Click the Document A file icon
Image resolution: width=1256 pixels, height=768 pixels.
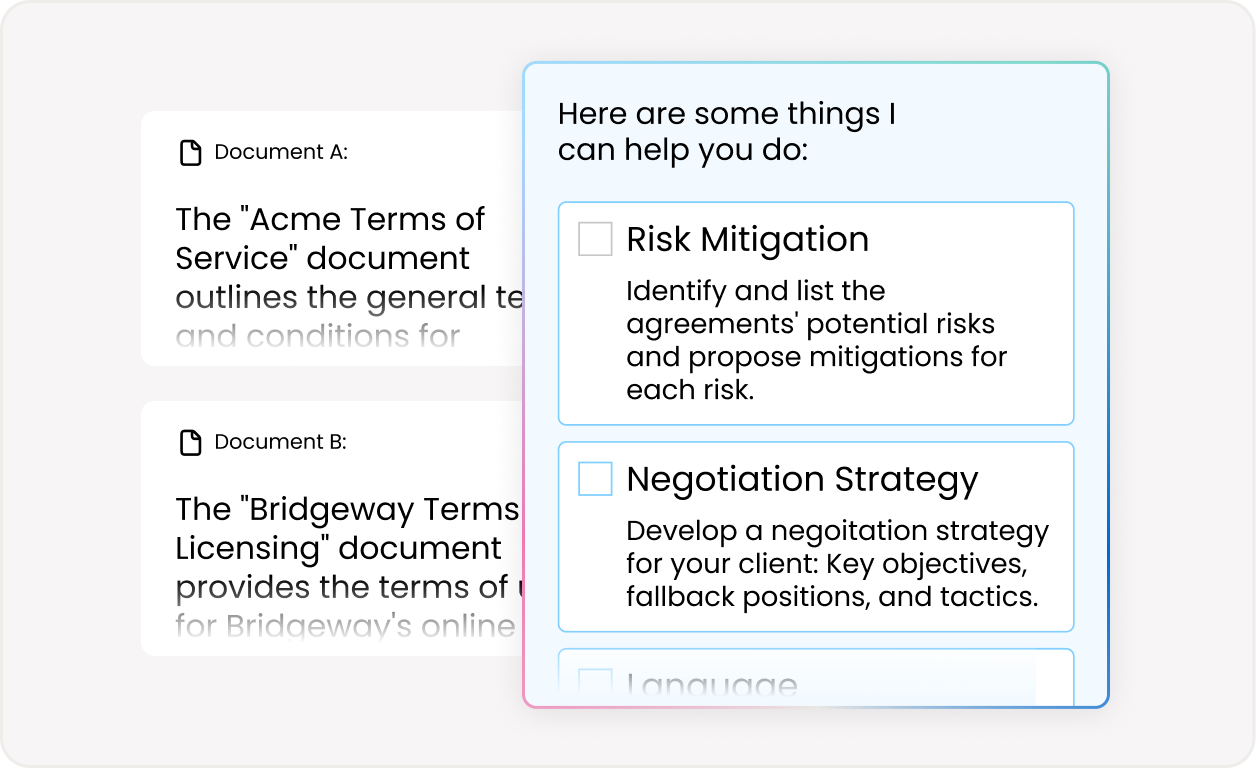click(190, 152)
